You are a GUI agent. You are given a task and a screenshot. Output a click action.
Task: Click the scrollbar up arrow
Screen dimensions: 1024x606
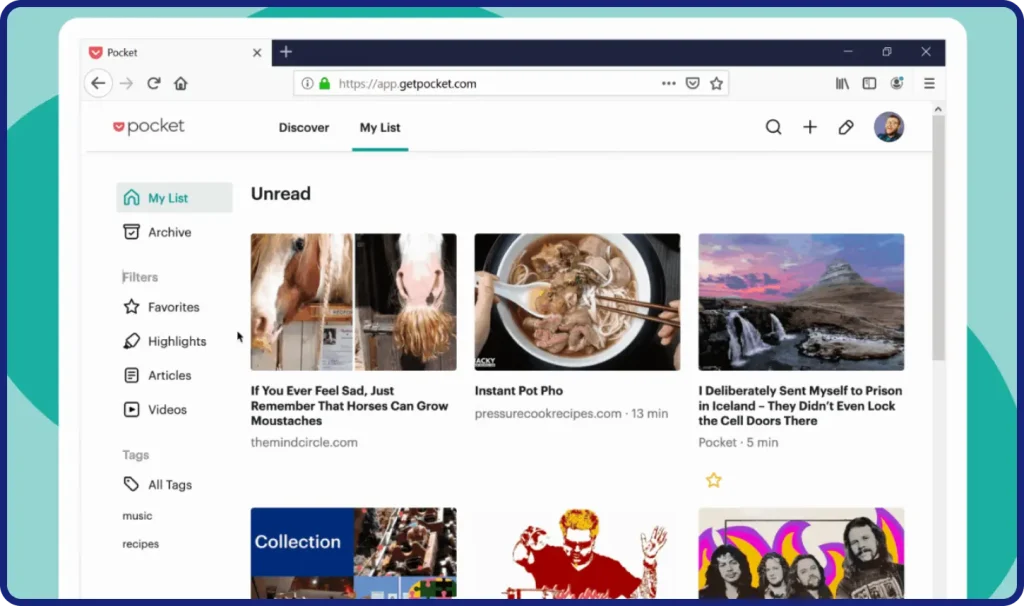(x=938, y=109)
